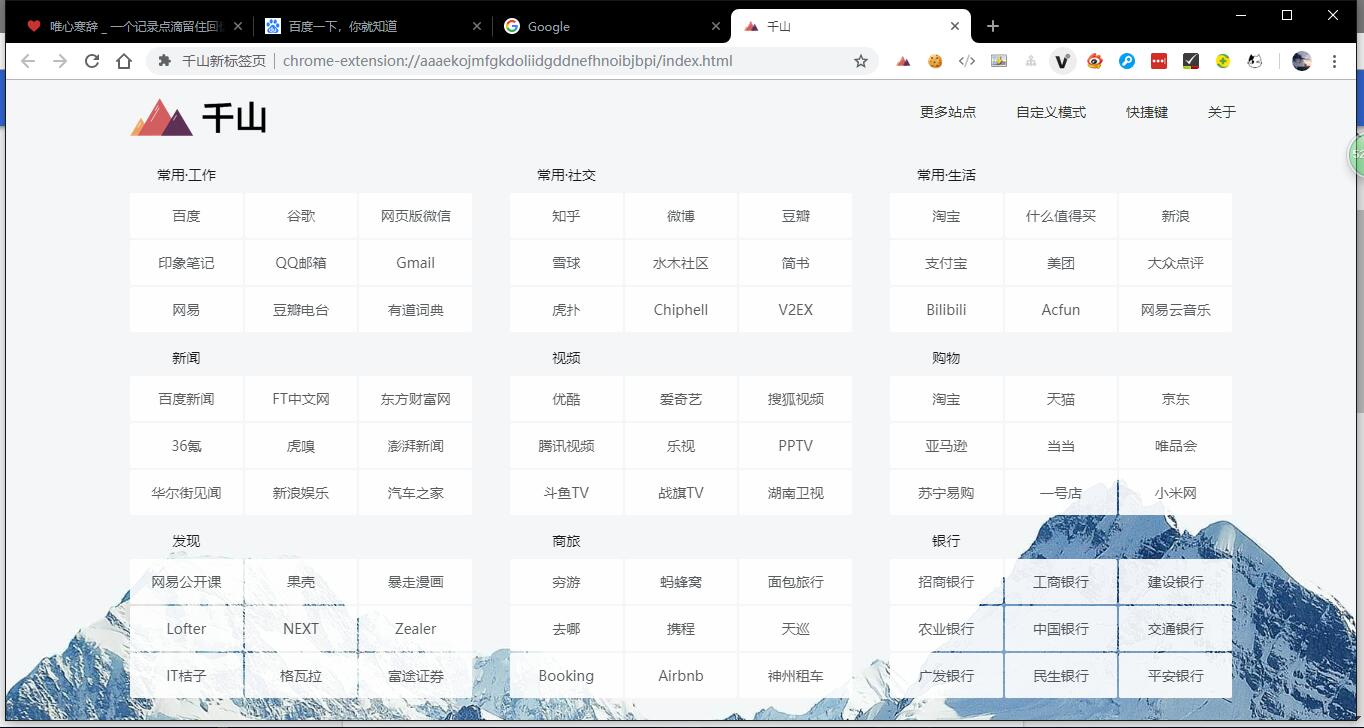Open Chrome's three-dot menu
The width and height of the screenshot is (1364, 728).
point(1334,61)
